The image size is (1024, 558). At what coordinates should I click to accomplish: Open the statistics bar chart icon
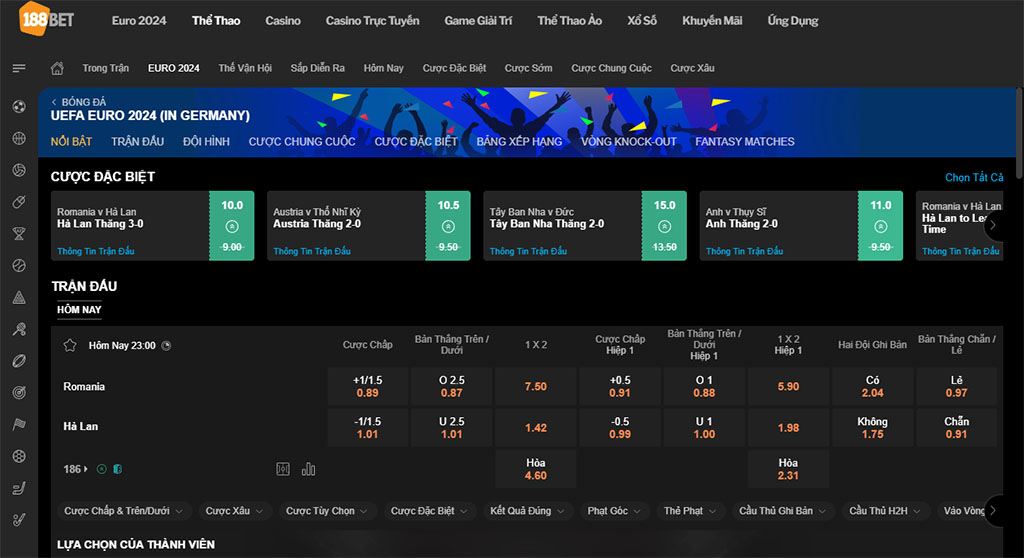[308, 468]
